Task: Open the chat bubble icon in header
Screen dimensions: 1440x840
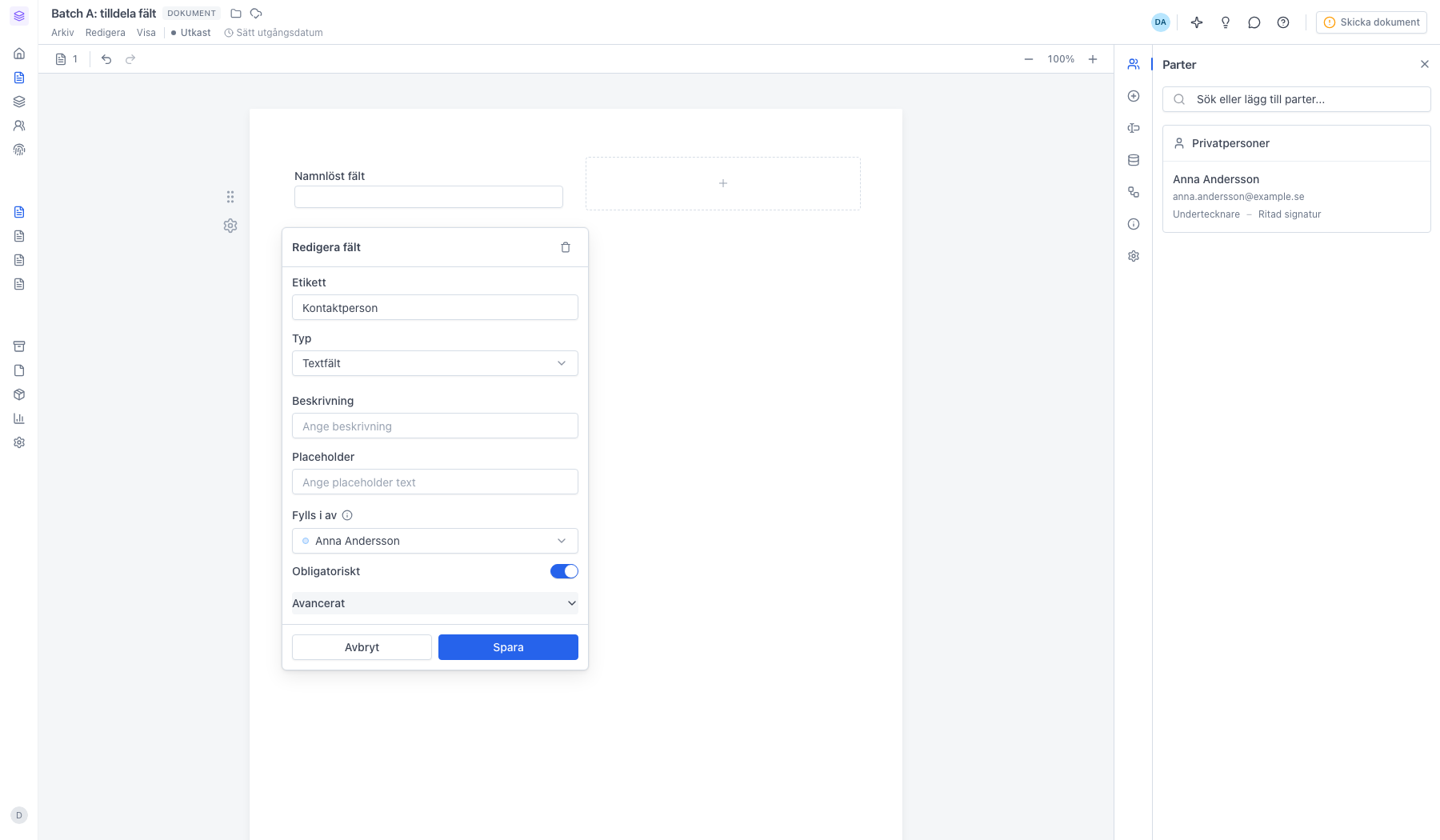Action: tap(1254, 22)
